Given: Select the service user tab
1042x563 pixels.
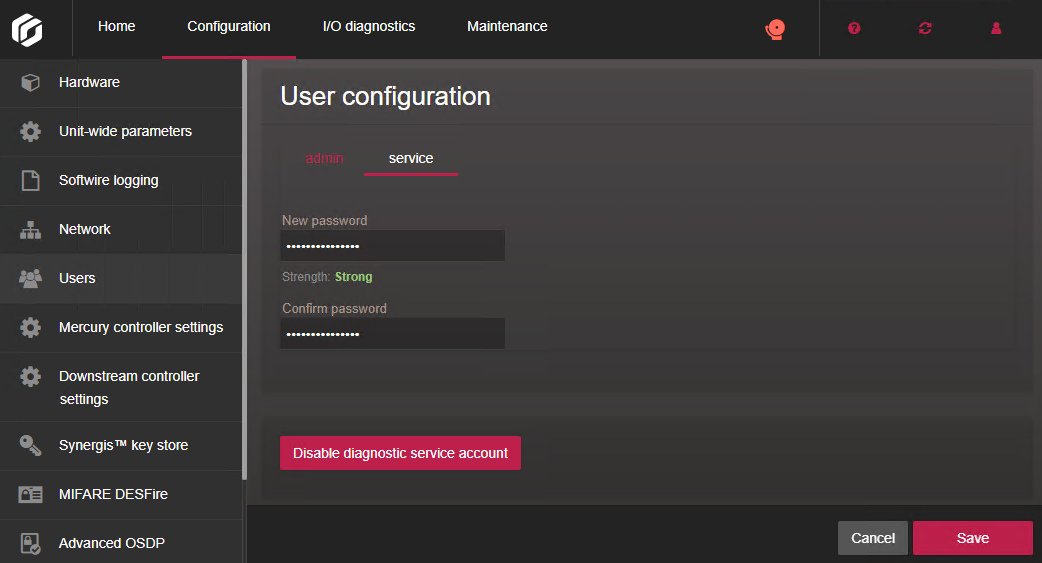Looking at the screenshot, I should point(411,158).
